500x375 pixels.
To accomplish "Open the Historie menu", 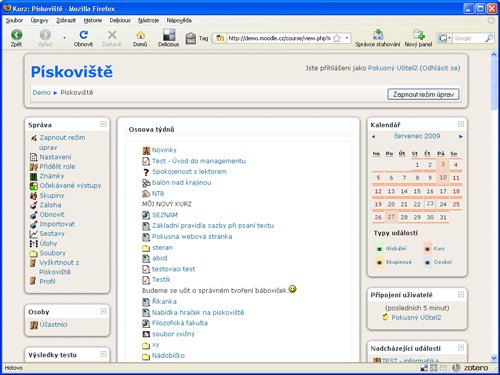I will (93, 20).
